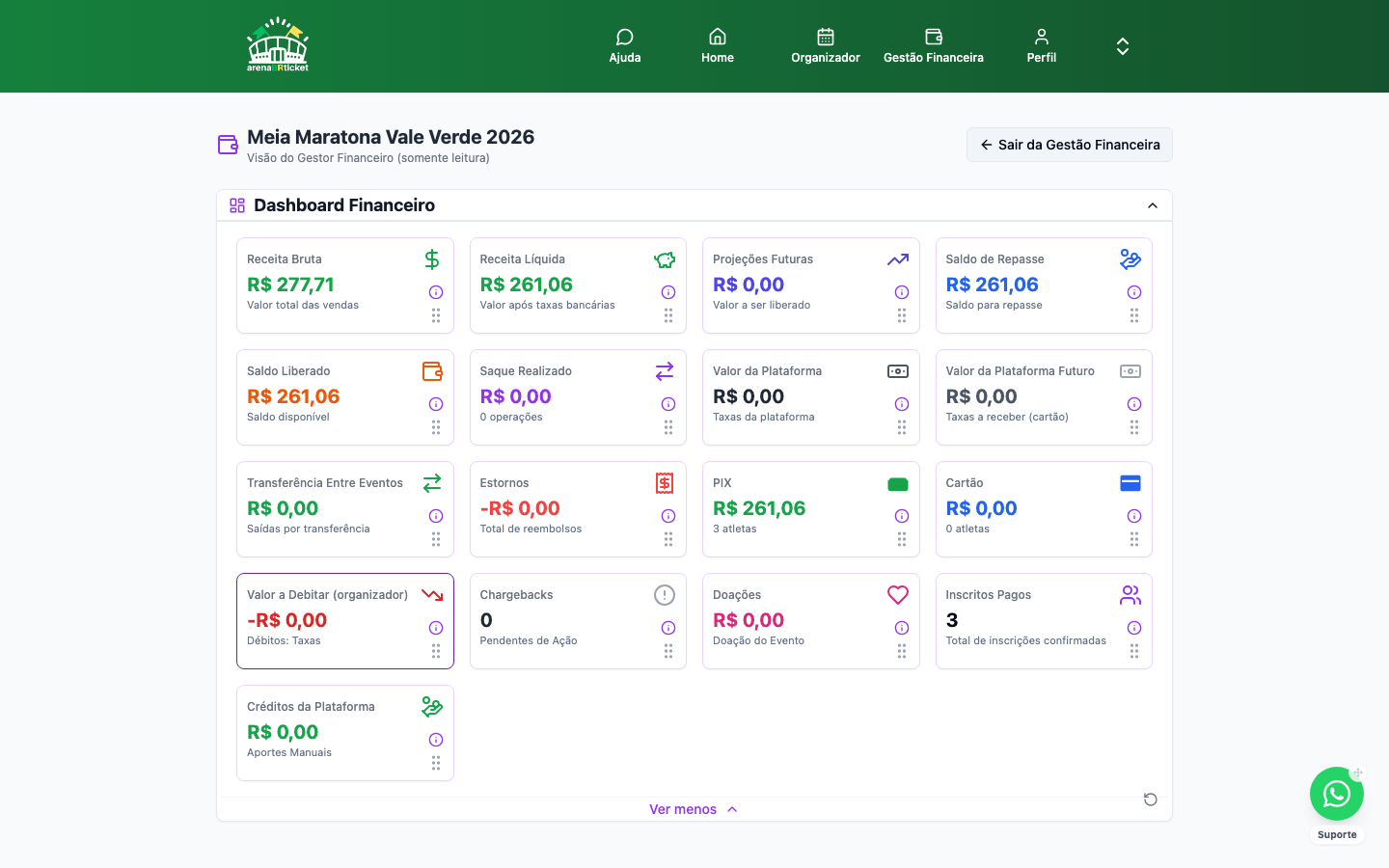
Task: Click the Suporte label under WhatsApp button
Action: pos(1337,835)
